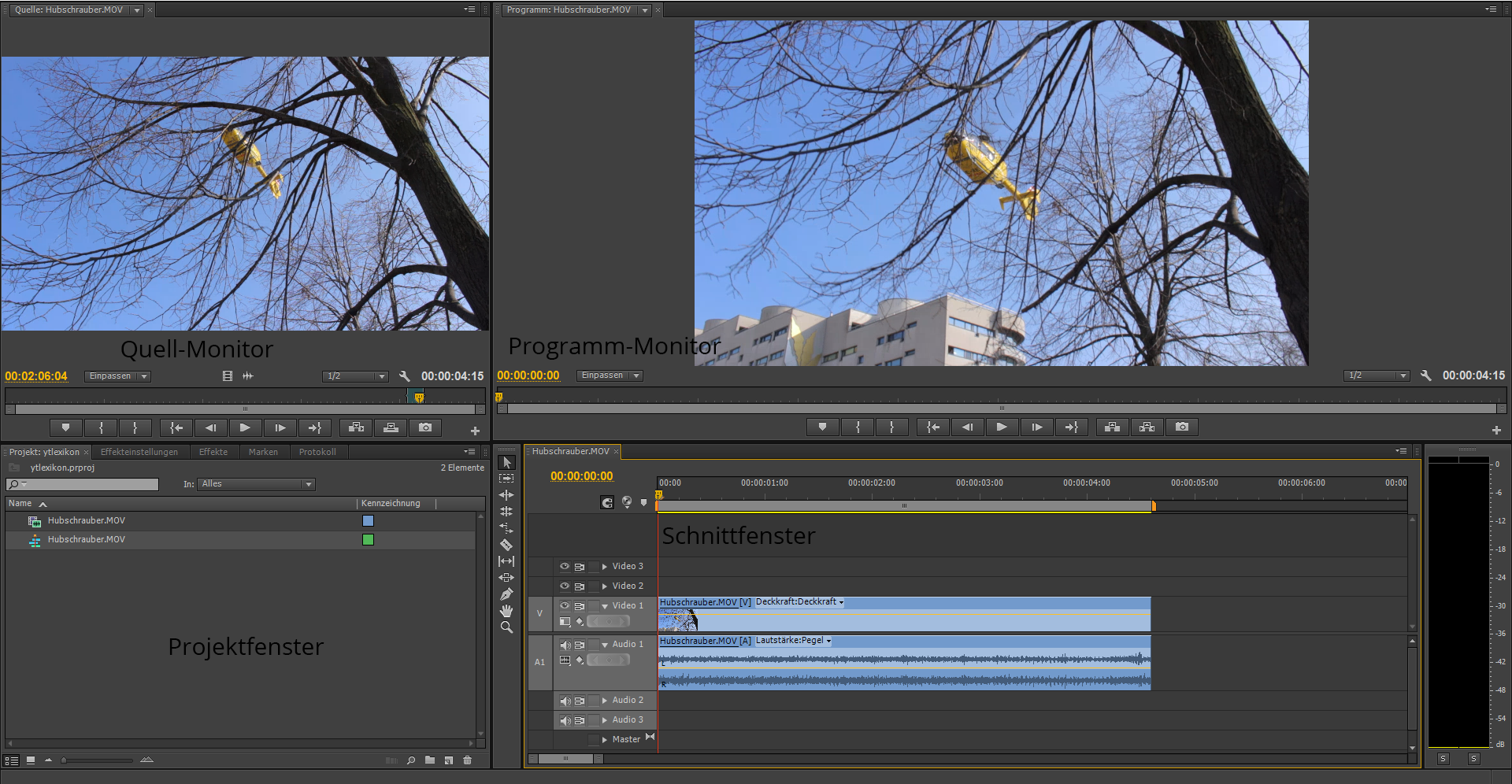Image resolution: width=1512 pixels, height=784 pixels.
Task: Toggle the Video 3 track eye visibility
Action: point(564,566)
